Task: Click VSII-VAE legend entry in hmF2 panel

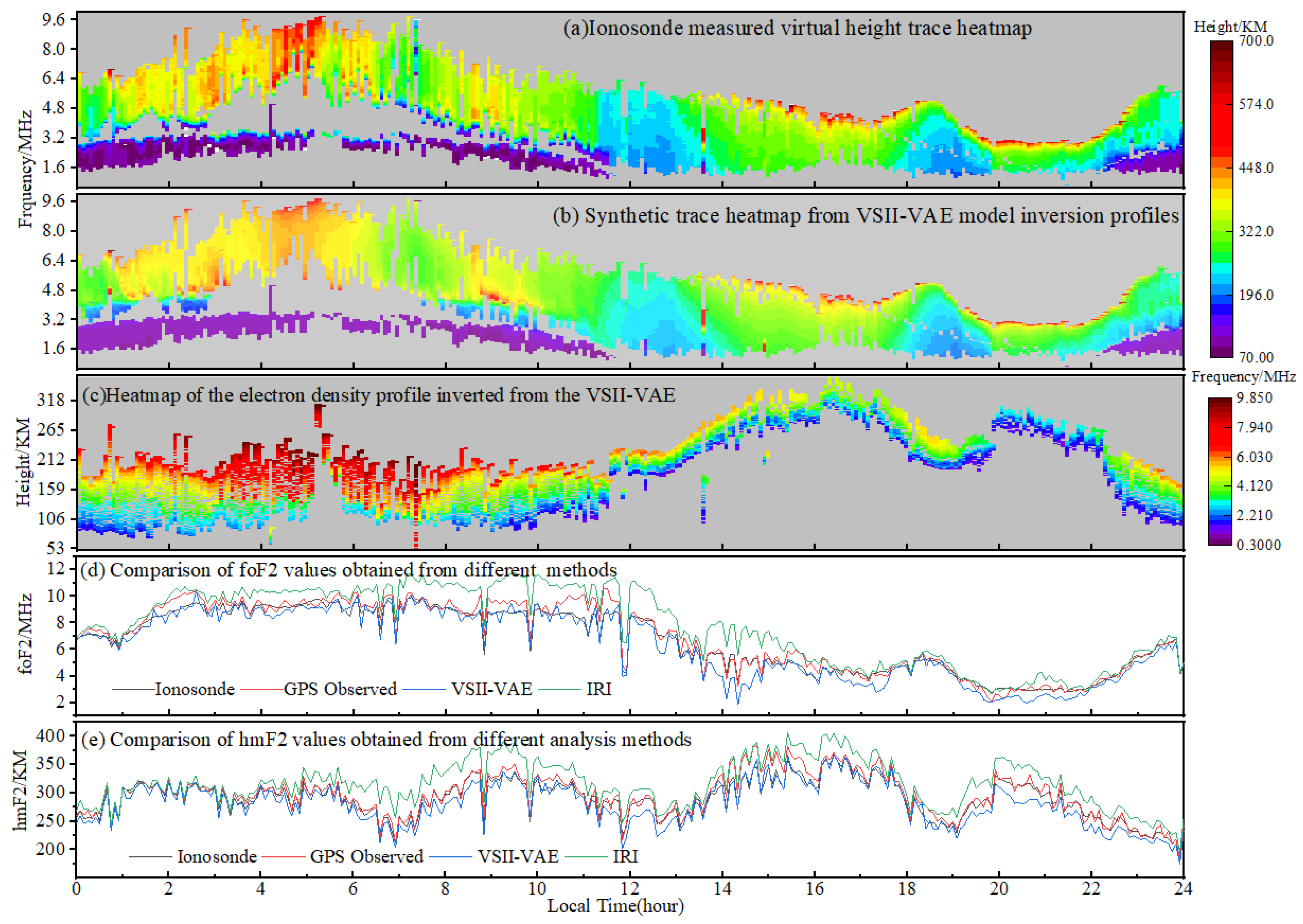Action: coord(518,857)
